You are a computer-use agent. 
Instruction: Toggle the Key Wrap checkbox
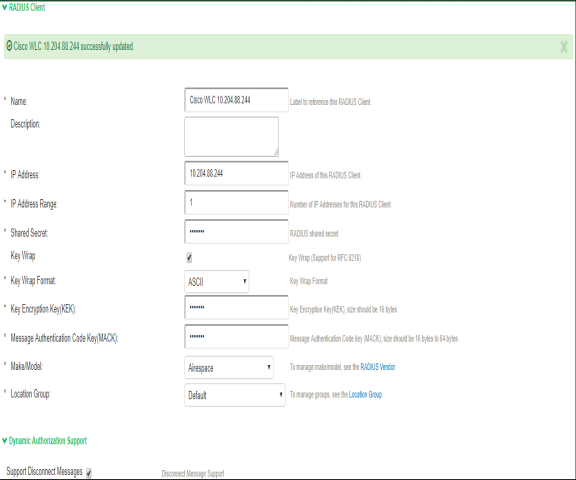pyautogui.click(x=189, y=257)
